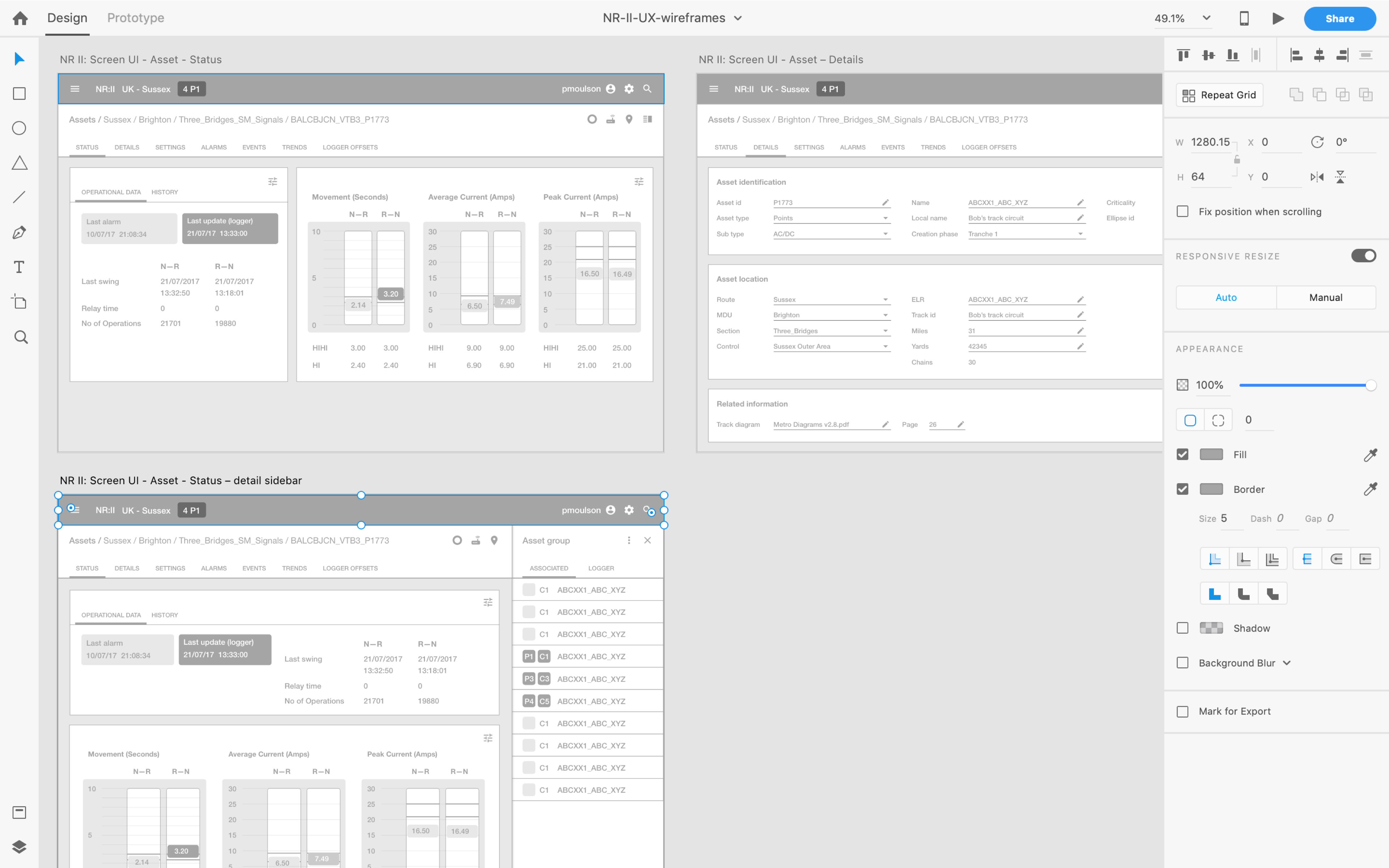Open the Border color swatch
The image size is (1389, 868).
click(x=1211, y=489)
